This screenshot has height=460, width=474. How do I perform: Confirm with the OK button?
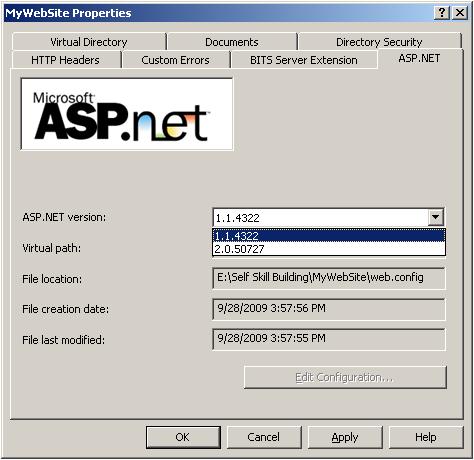coord(183,437)
